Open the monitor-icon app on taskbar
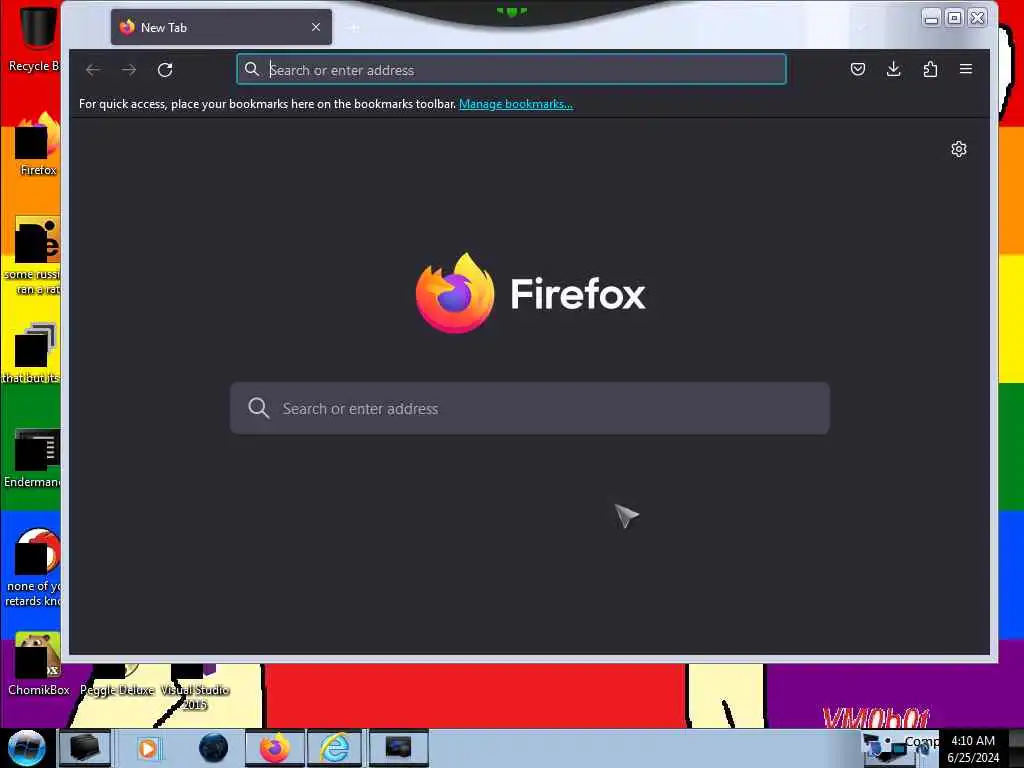The width and height of the screenshot is (1024, 768). click(398, 748)
